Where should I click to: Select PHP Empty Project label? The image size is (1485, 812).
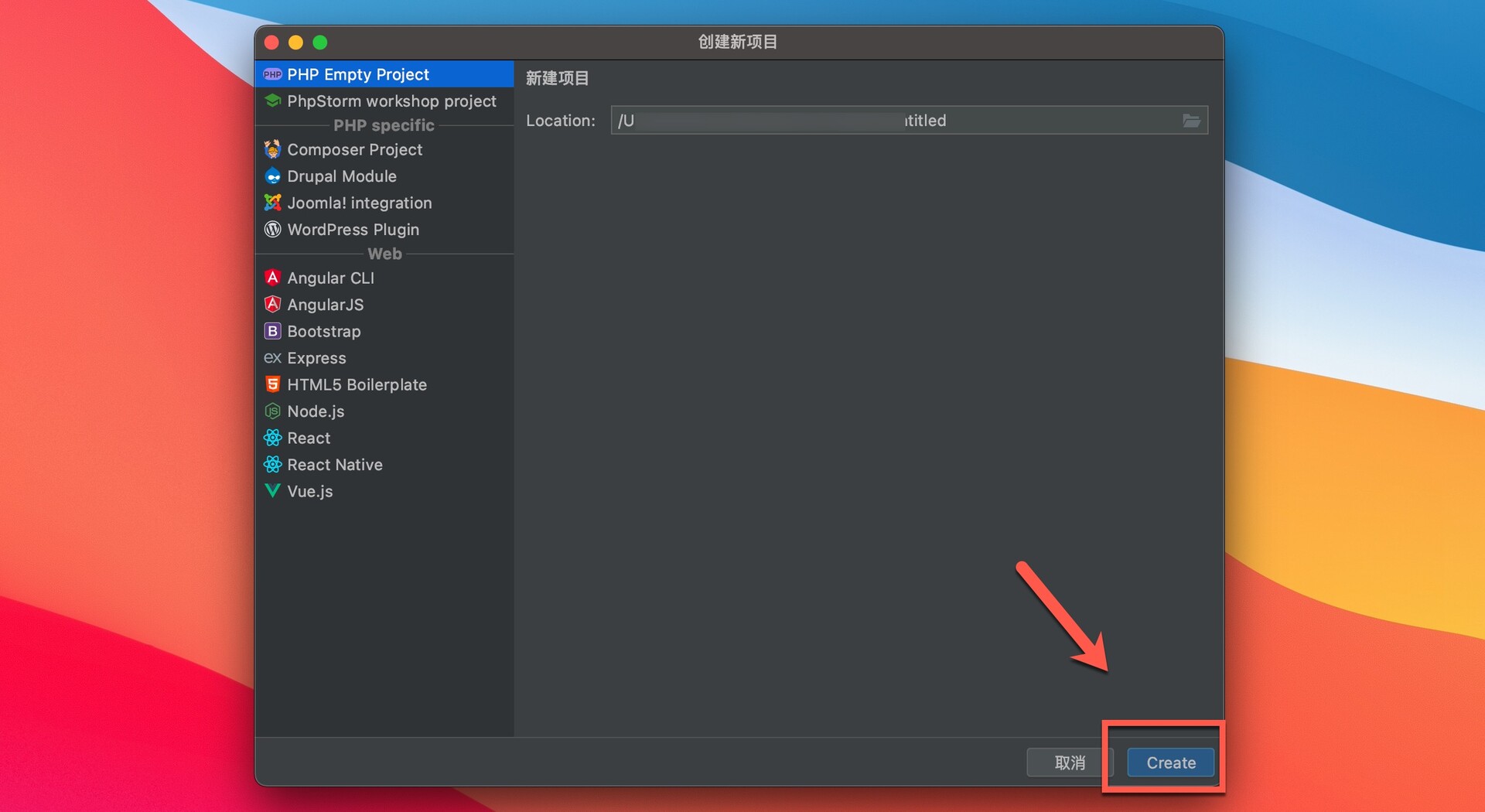pos(358,74)
